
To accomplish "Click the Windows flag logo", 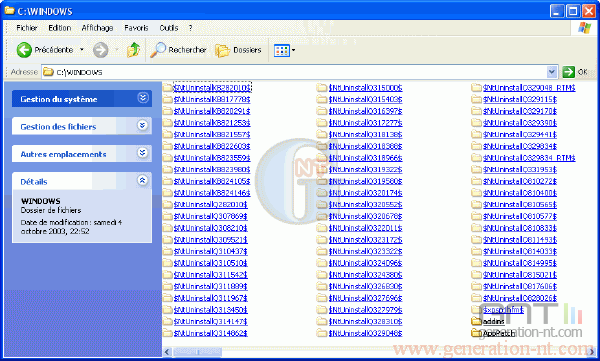I will click(584, 28).
